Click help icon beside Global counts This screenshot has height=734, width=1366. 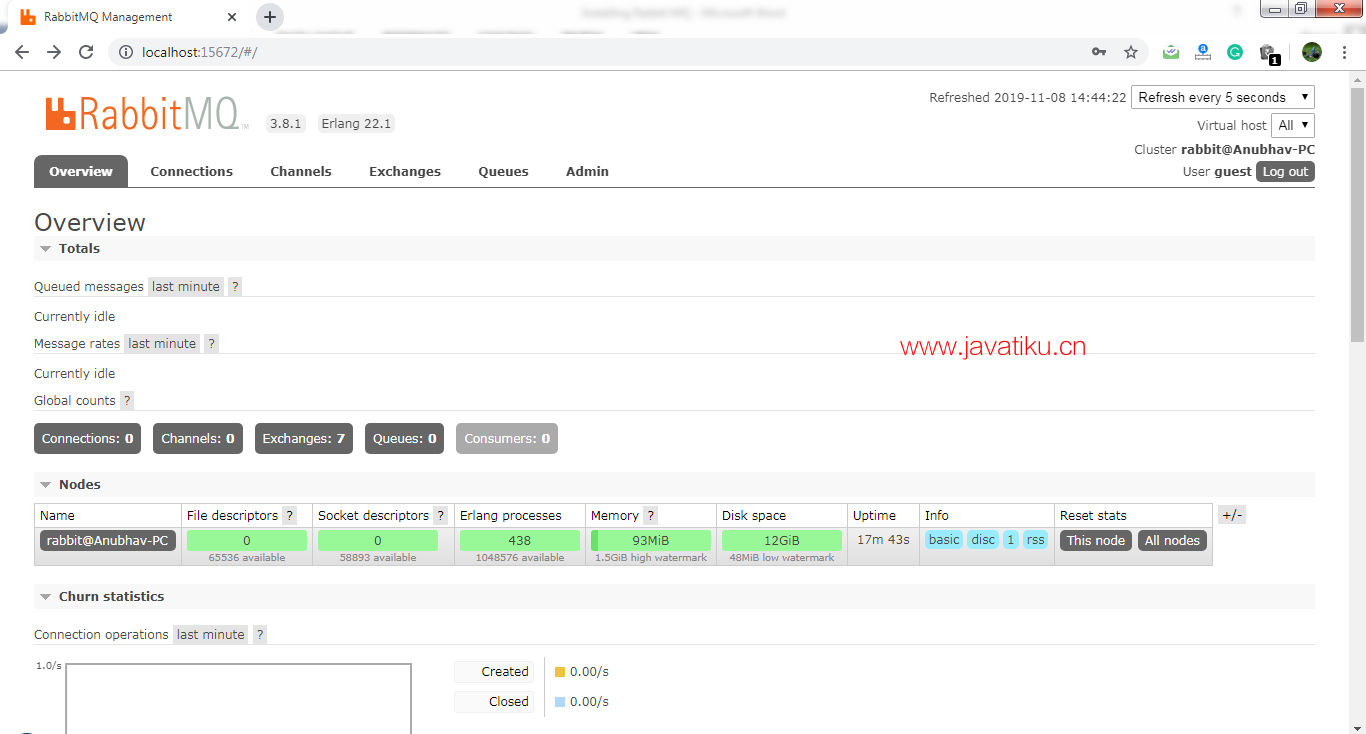[x=127, y=400]
